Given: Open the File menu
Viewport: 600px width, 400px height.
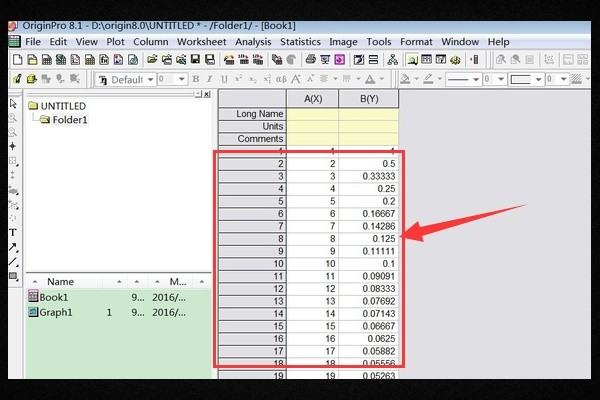Looking at the screenshot, I should pyautogui.click(x=33, y=42).
